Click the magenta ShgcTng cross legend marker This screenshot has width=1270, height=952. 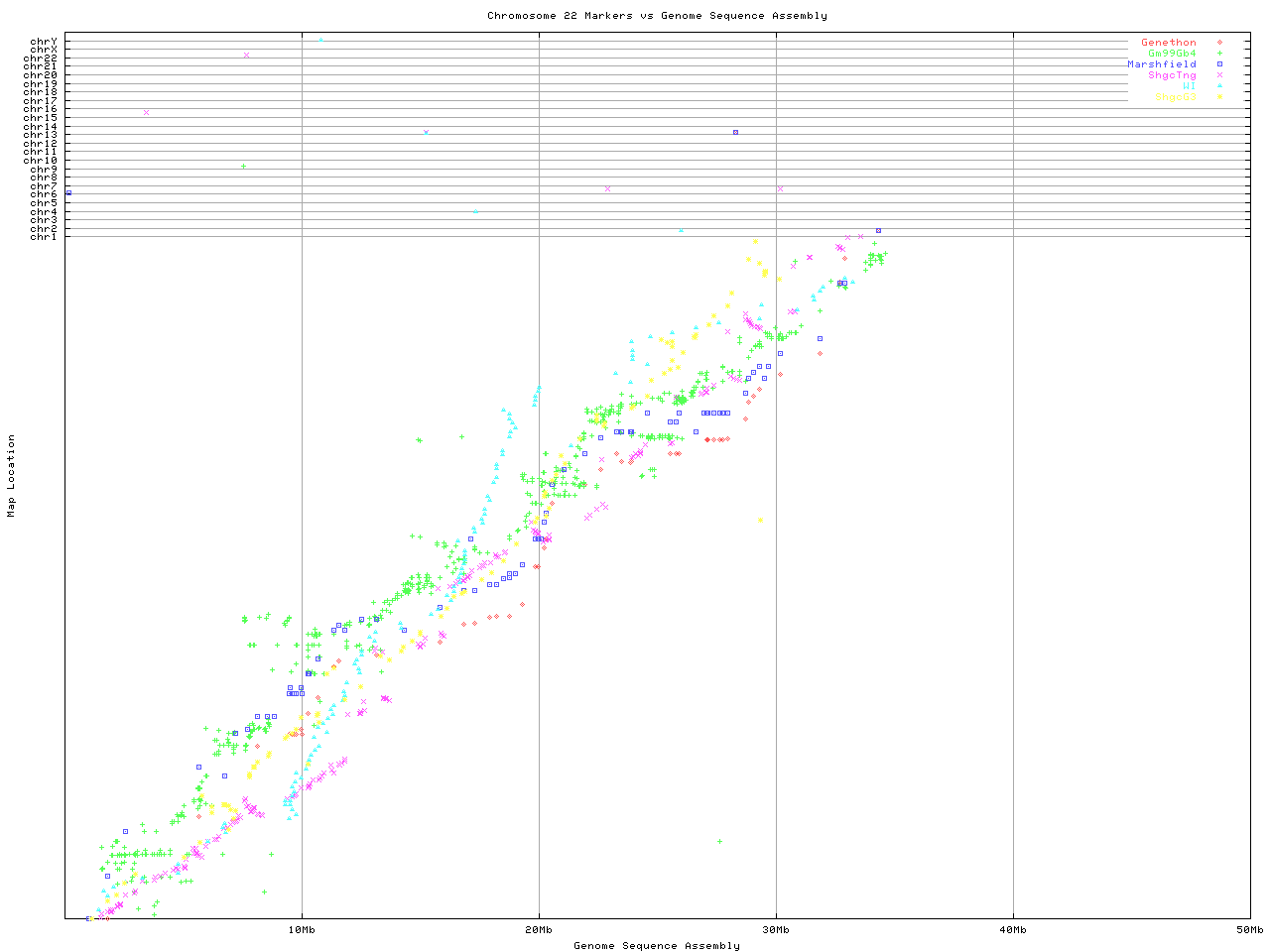click(1219, 75)
